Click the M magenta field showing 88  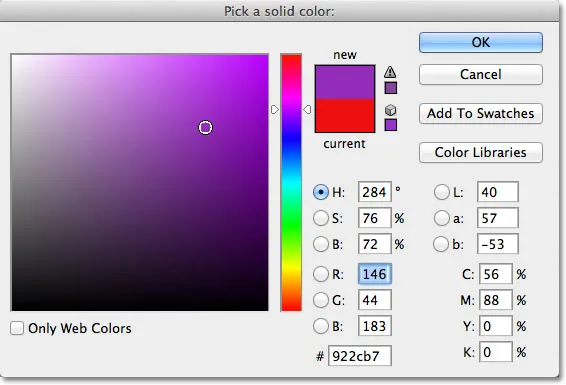(496, 300)
